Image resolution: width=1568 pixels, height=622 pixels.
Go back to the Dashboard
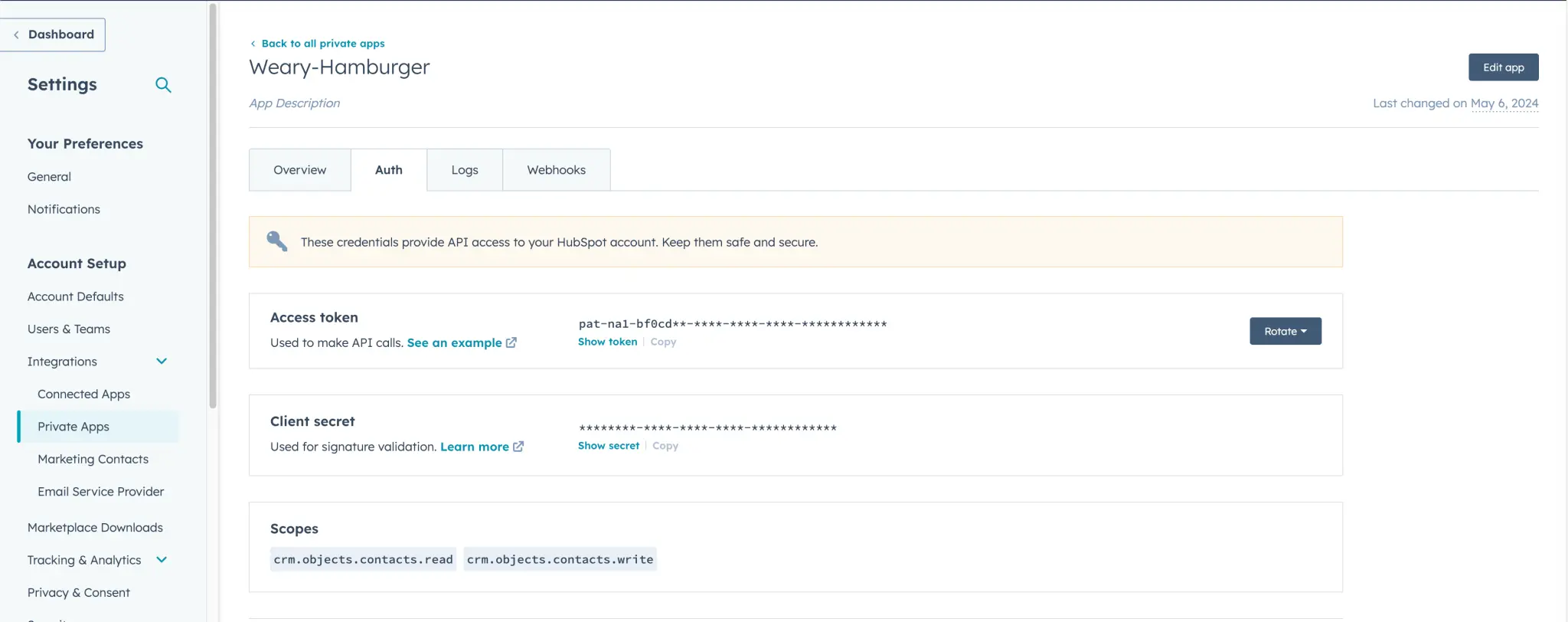[53, 34]
